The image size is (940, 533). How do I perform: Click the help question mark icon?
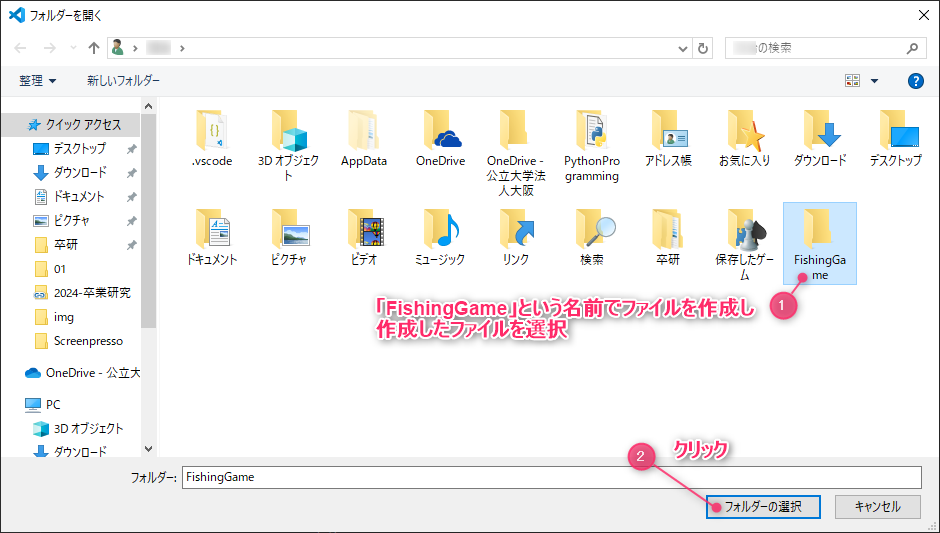tap(915, 81)
